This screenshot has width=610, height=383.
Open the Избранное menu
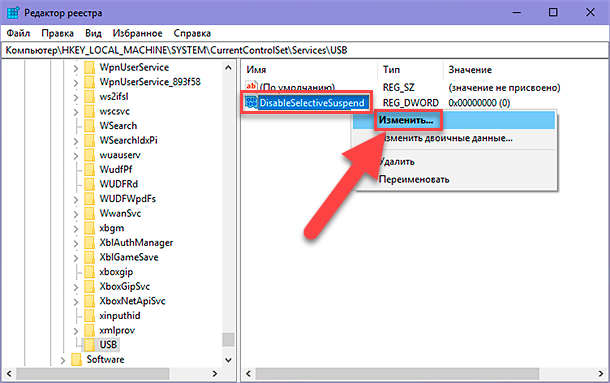(137, 33)
